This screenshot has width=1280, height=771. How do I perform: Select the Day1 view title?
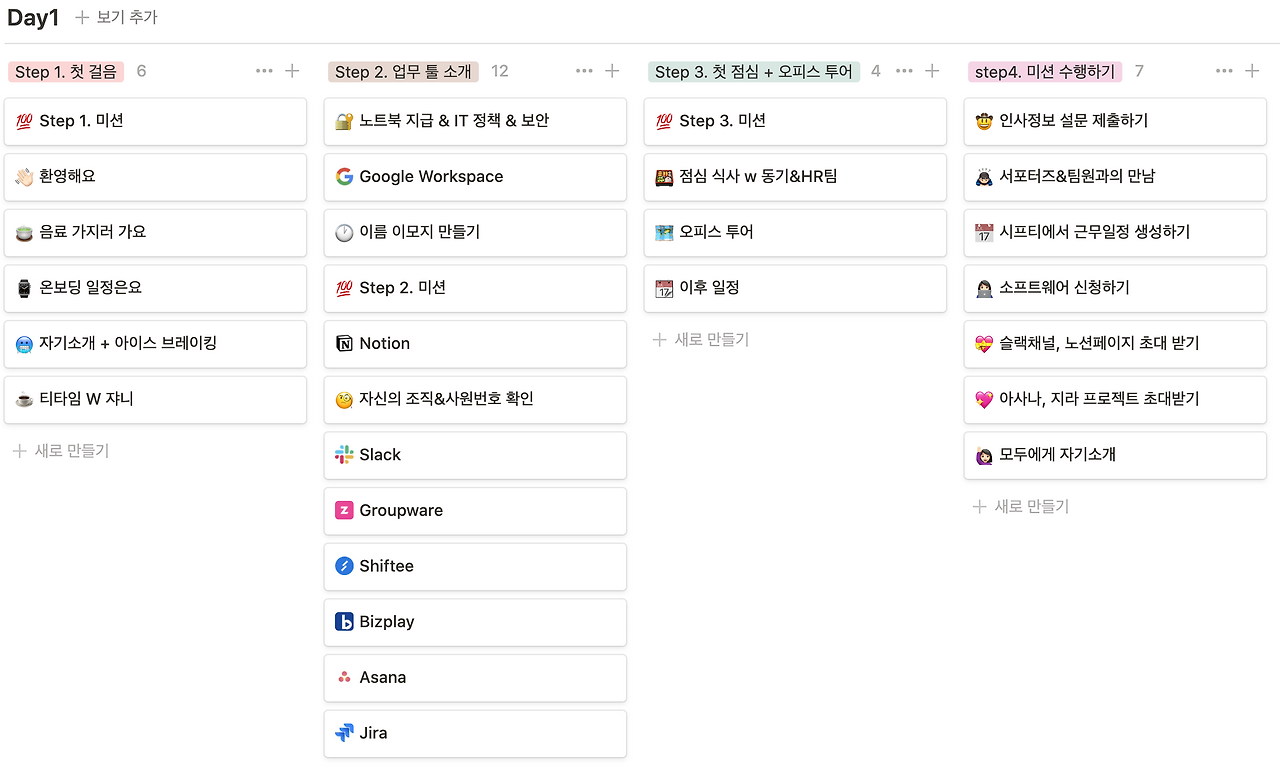tap(33, 17)
